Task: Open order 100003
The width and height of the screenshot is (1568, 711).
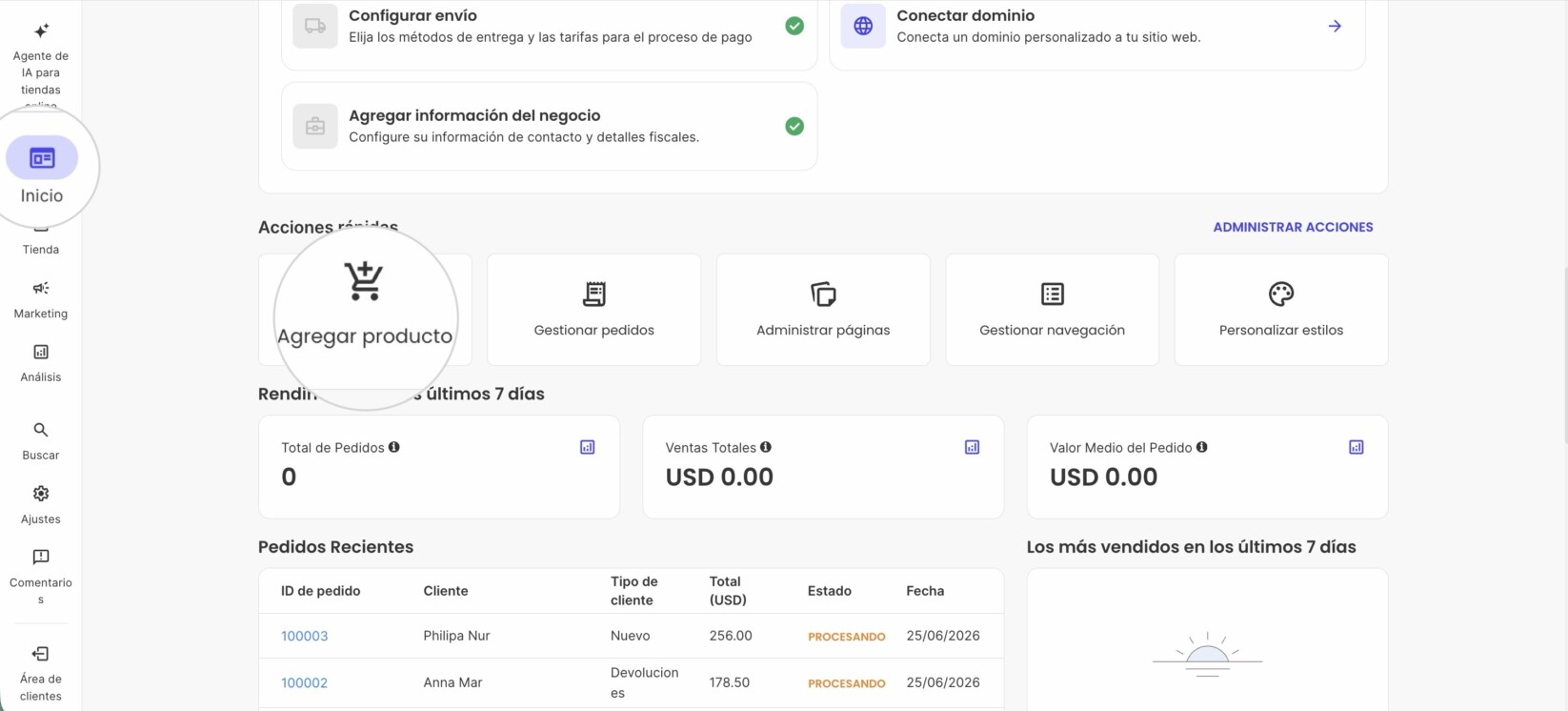Action: coord(304,636)
